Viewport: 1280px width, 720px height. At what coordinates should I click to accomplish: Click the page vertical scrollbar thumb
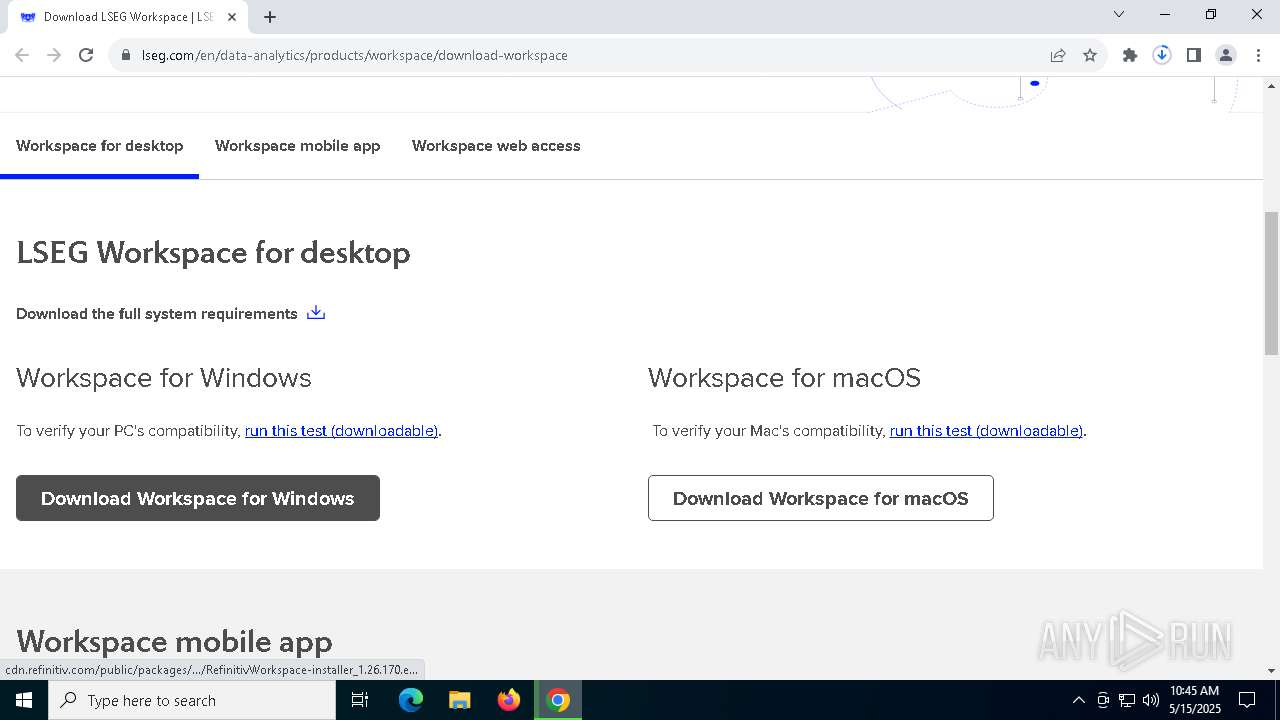(1271, 283)
